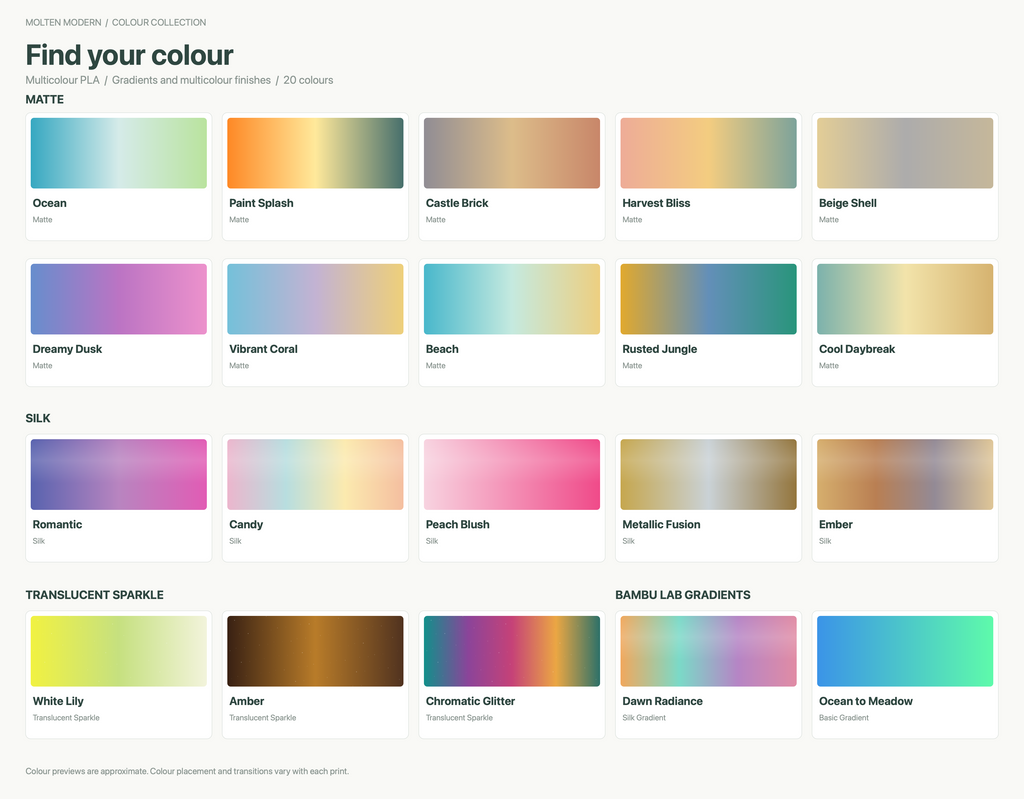Click the 'Metallic Fusion' card name
The image size is (1024, 799).
click(x=662, y=525)
